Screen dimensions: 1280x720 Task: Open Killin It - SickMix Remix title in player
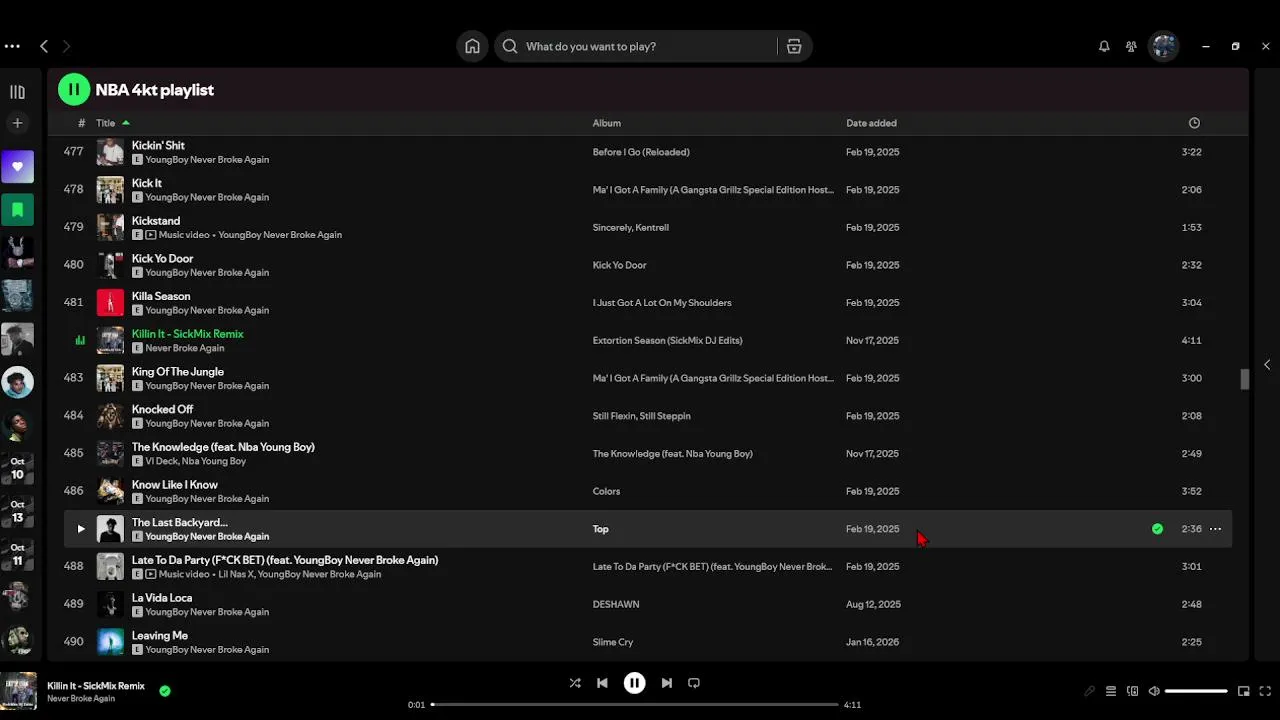96,686
